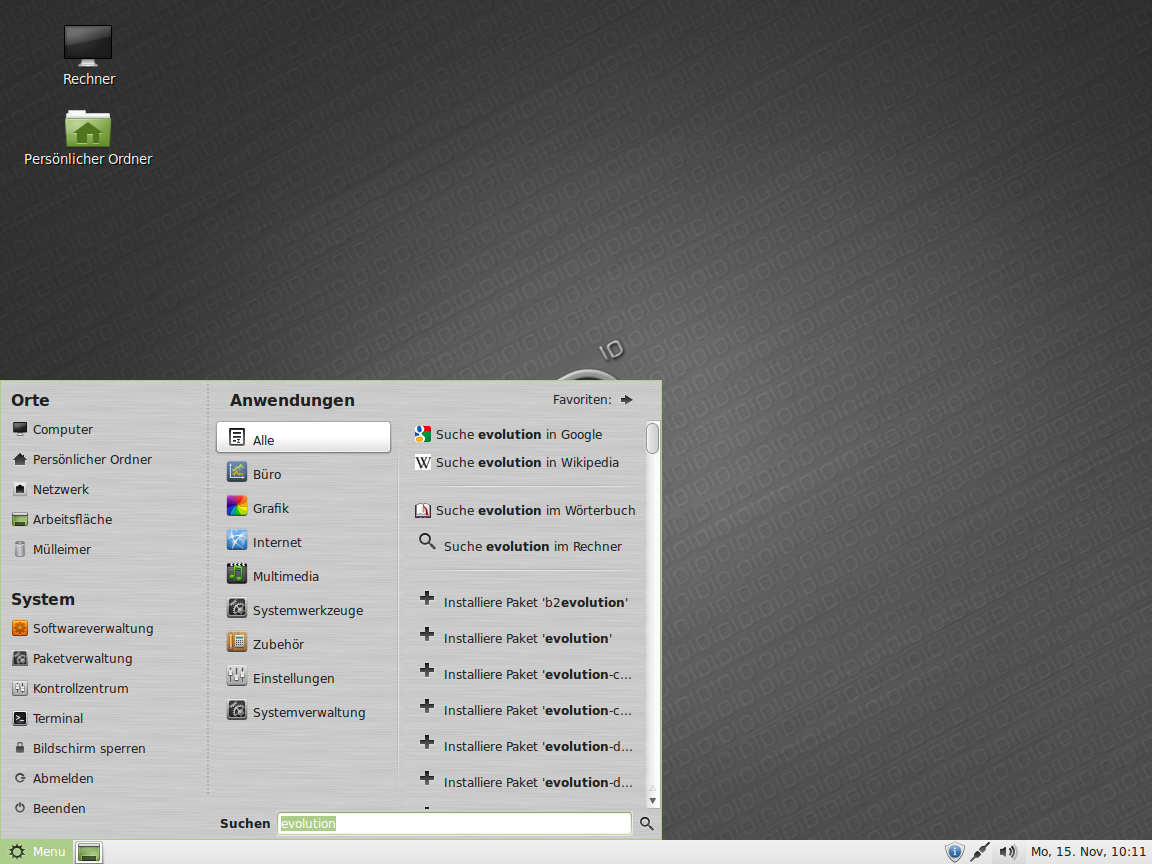Open Terminal from the System list

click(x=58, y=718)
